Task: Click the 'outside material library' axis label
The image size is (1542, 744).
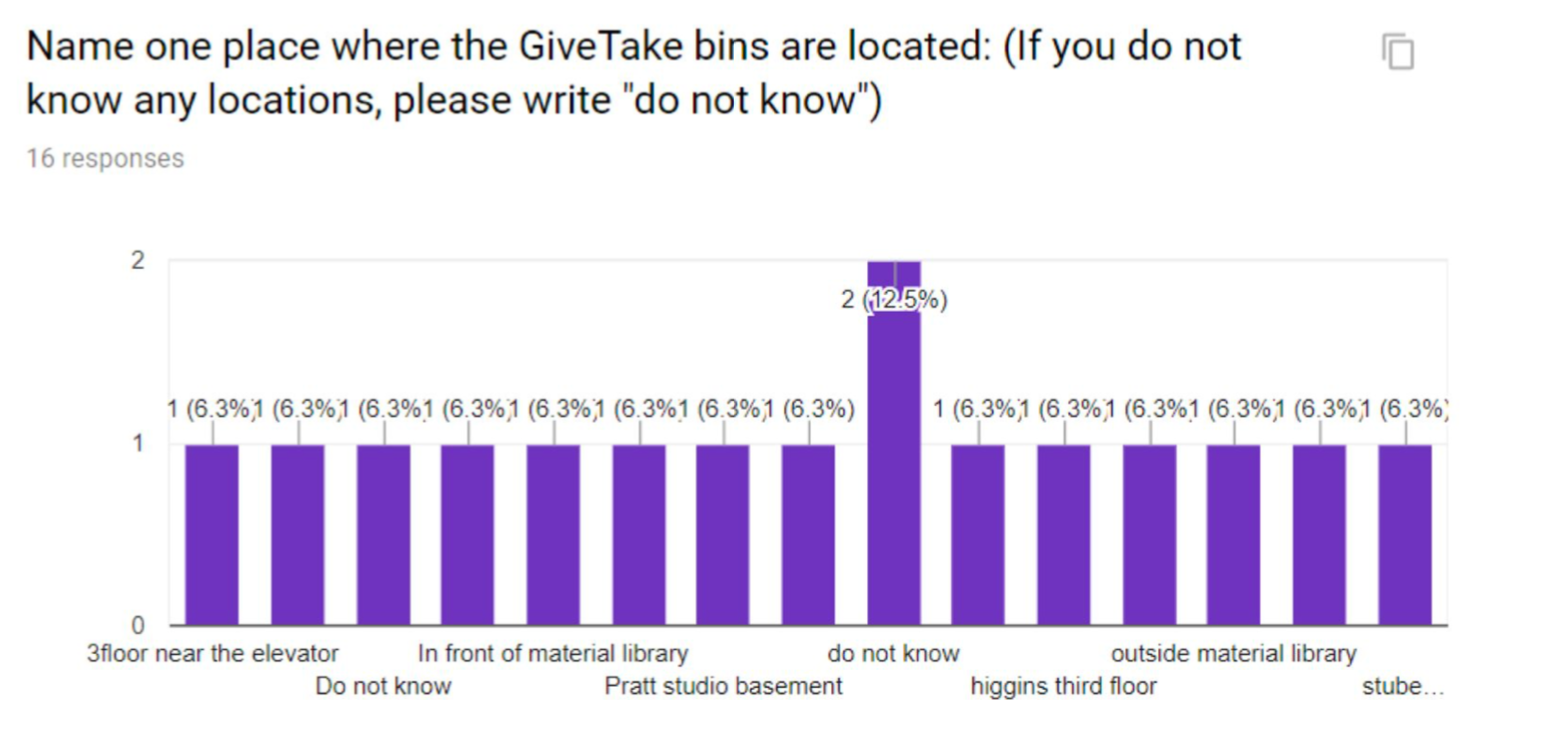Action: pyautogui.click(x=1234, y=654)
